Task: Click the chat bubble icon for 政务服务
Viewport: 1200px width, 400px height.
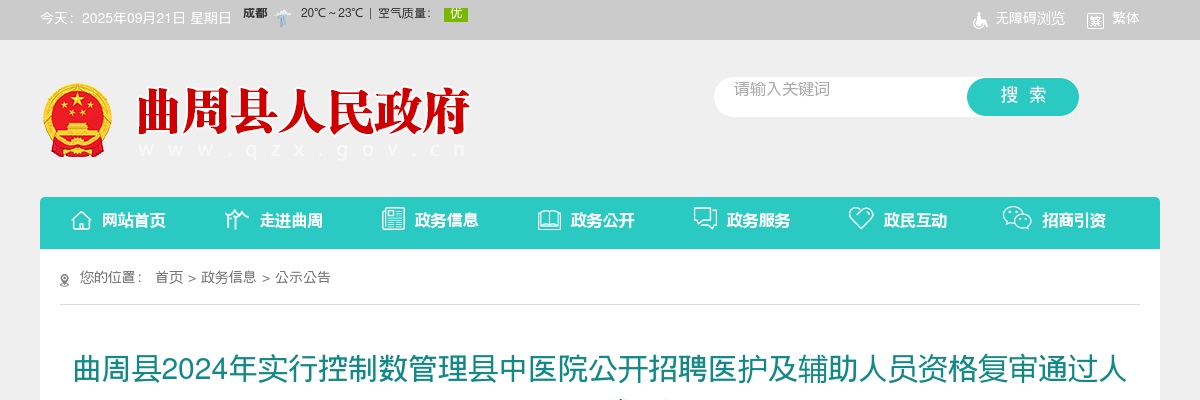Action: click(705, 219)
